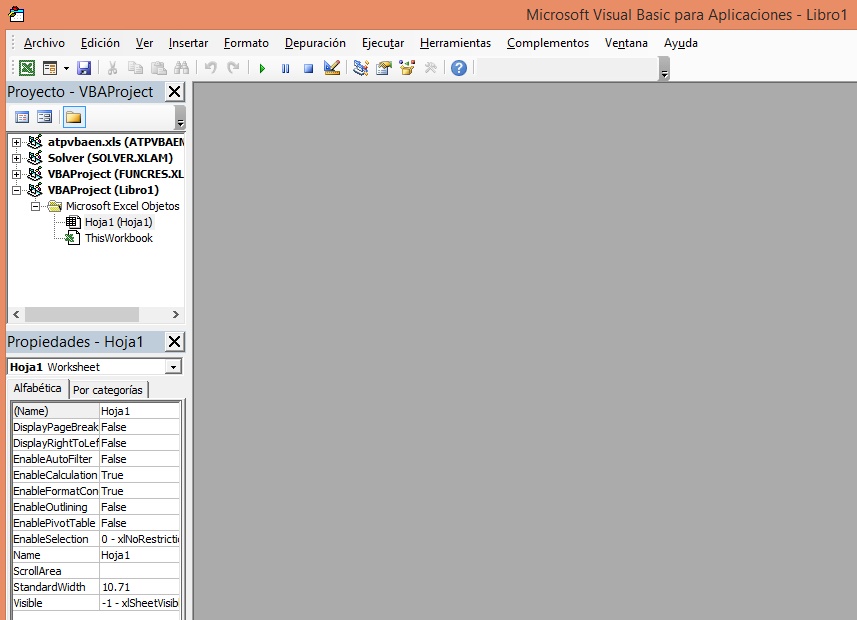The width and height of the screenshot is (857, 620).
Task: Click the View Code icon in Proyecto panel
Action: 22,117
